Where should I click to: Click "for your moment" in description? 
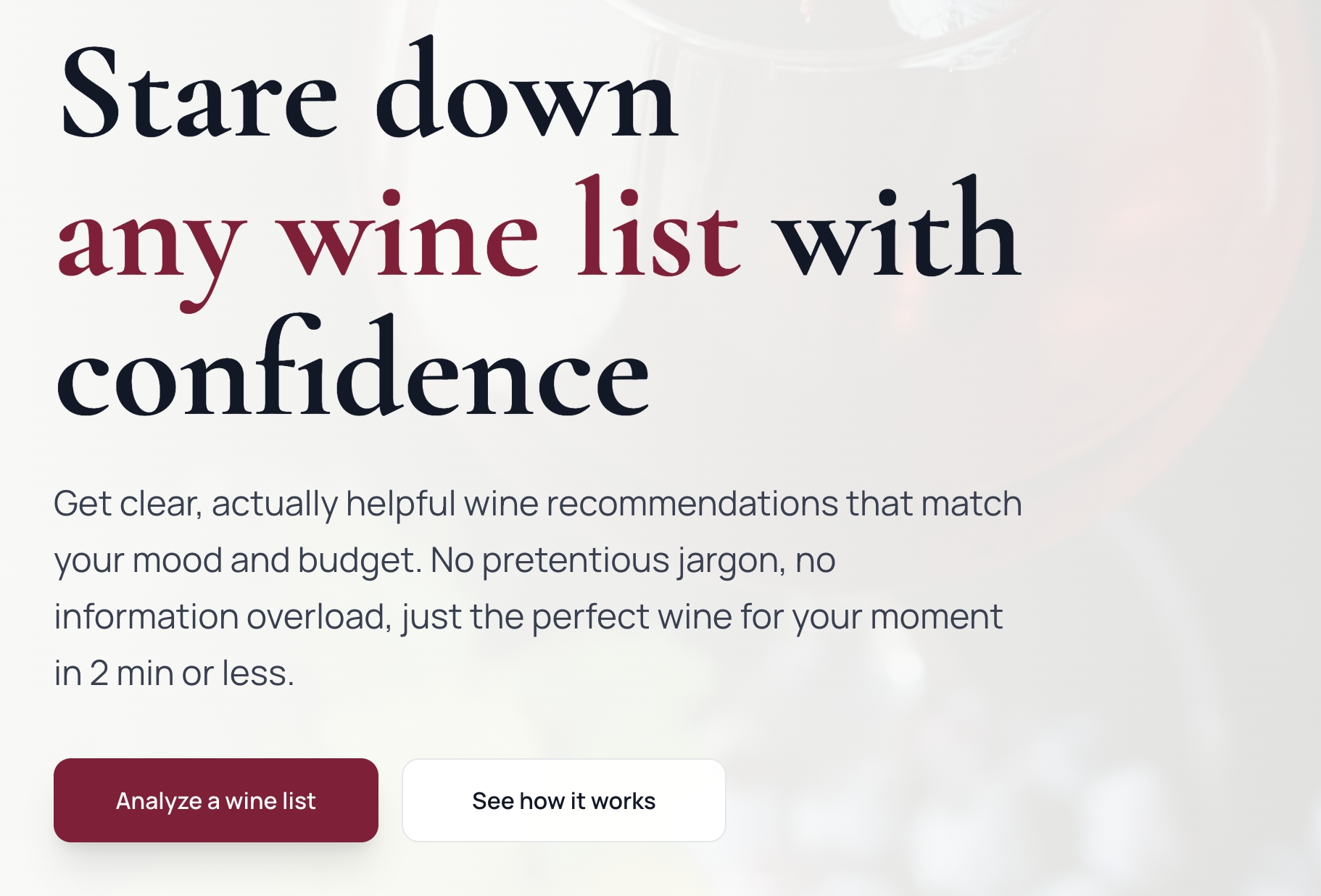pyautogui.click(x=871, y=617)
